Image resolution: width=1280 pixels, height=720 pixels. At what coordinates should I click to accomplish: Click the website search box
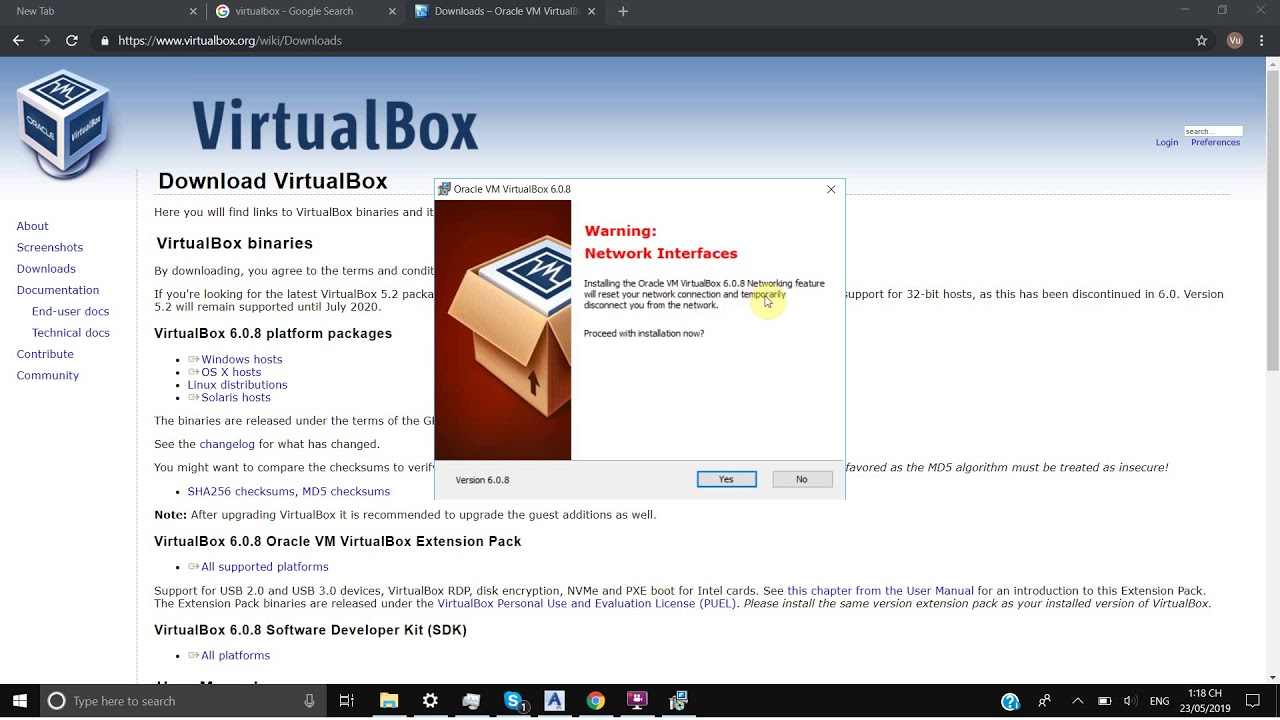point(1213,131)
